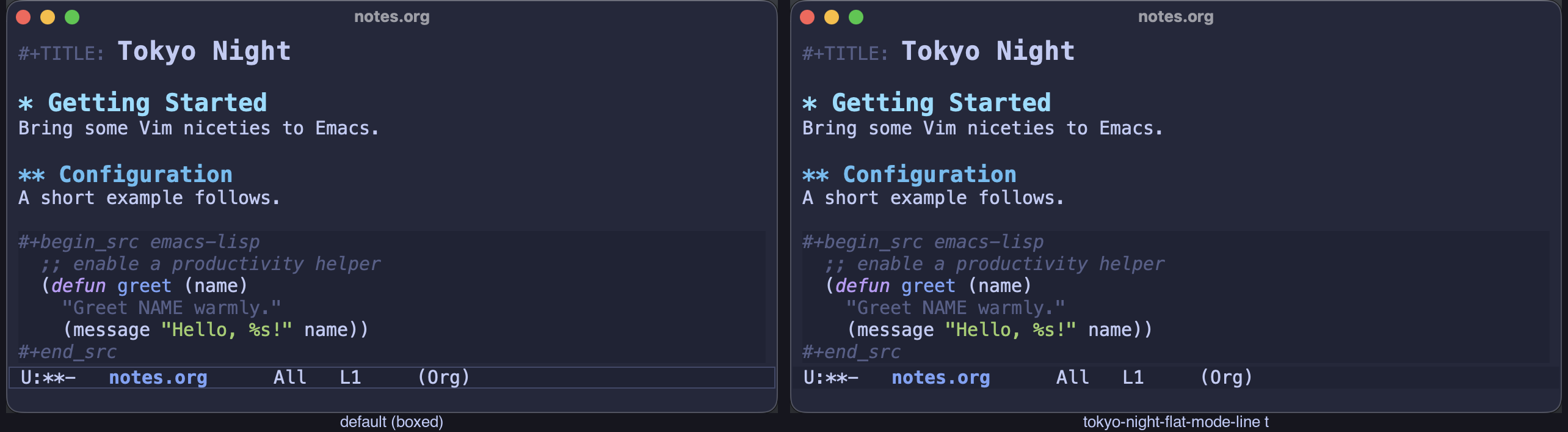Maximize the left notes.org window
This screenshot has width=1568, height=432.
pyautogui.click(x=72, y=17)
